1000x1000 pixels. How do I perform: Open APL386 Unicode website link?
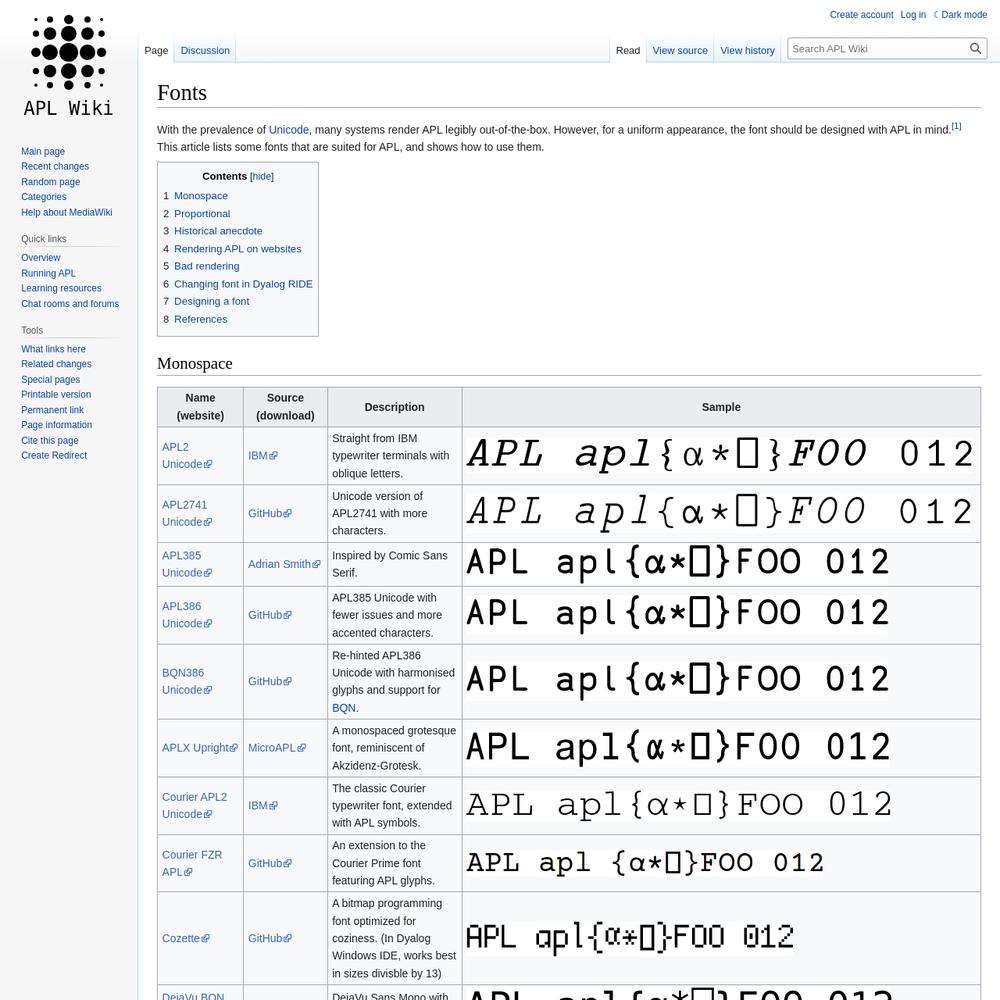pos(187,615)
